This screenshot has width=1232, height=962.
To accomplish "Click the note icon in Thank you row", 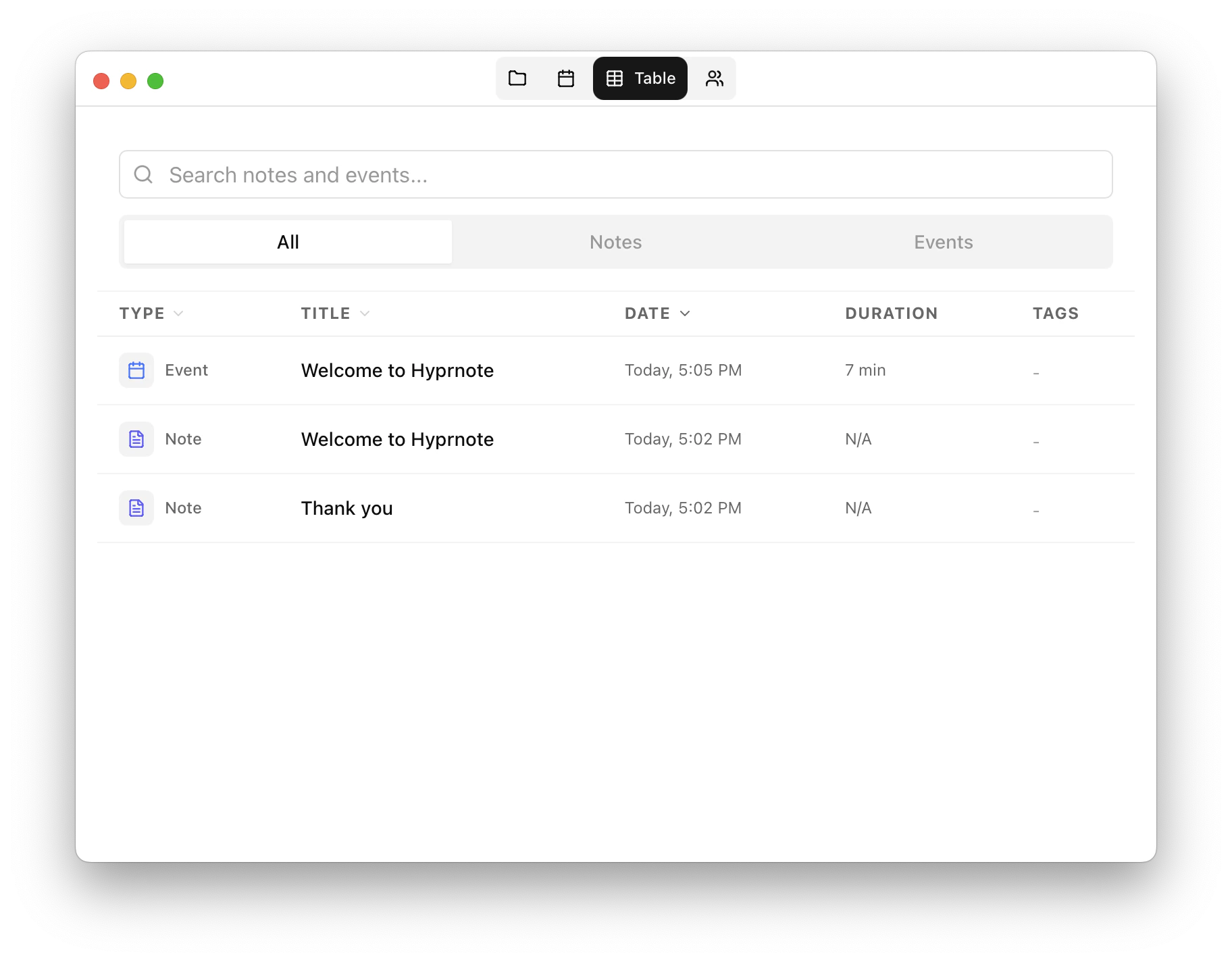I will coord(136,508).
